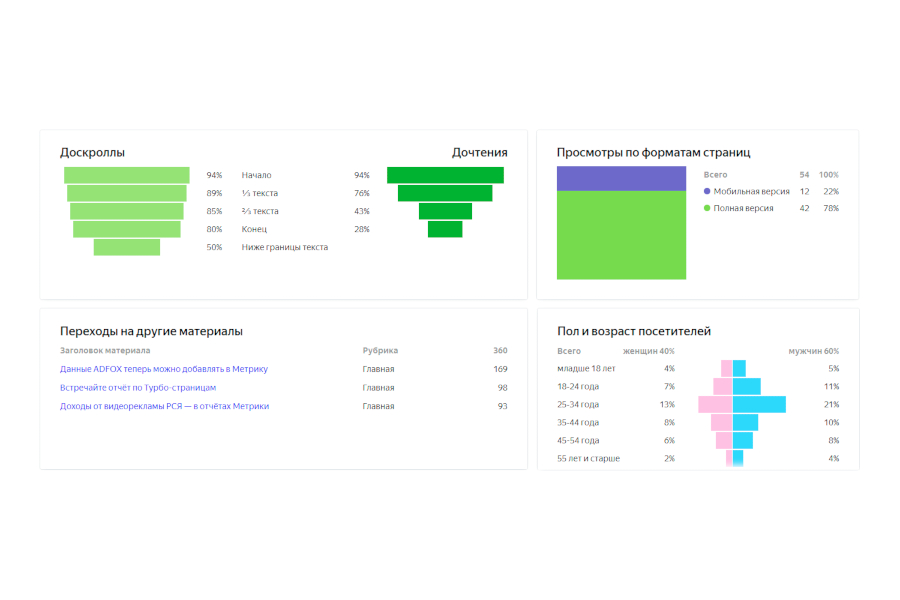Click the smallest Дочтения bar at 28%
The height and width of the screenshot is (600, 900).
click(x=445, y=229)
